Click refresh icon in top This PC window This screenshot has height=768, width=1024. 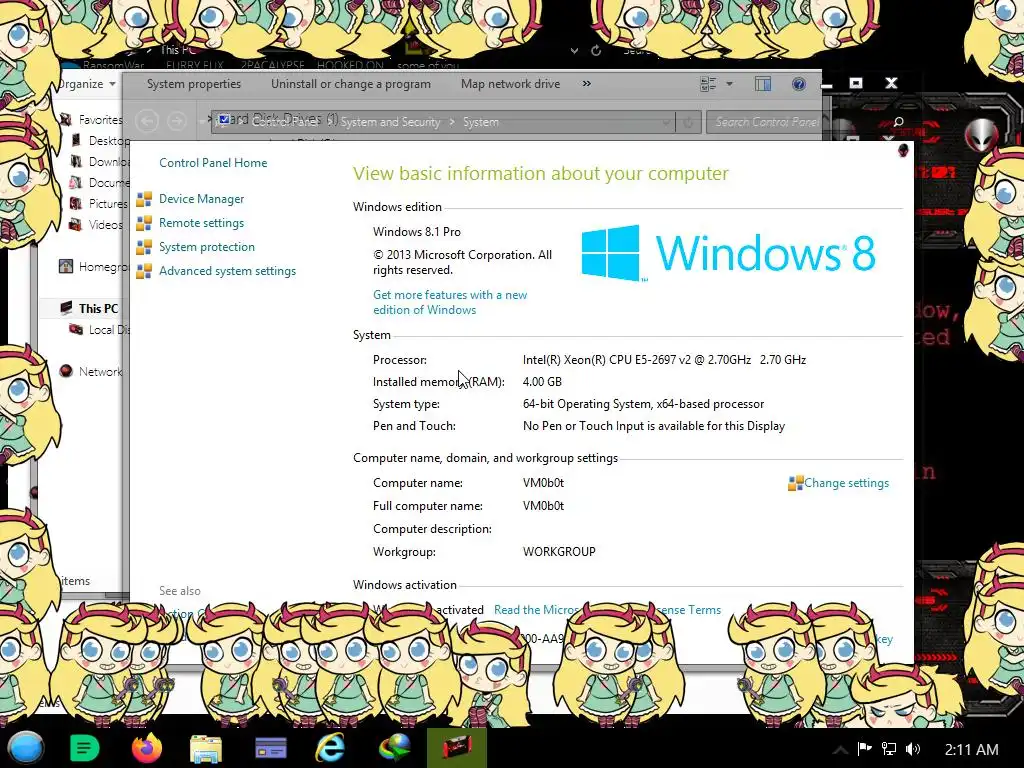596,50
